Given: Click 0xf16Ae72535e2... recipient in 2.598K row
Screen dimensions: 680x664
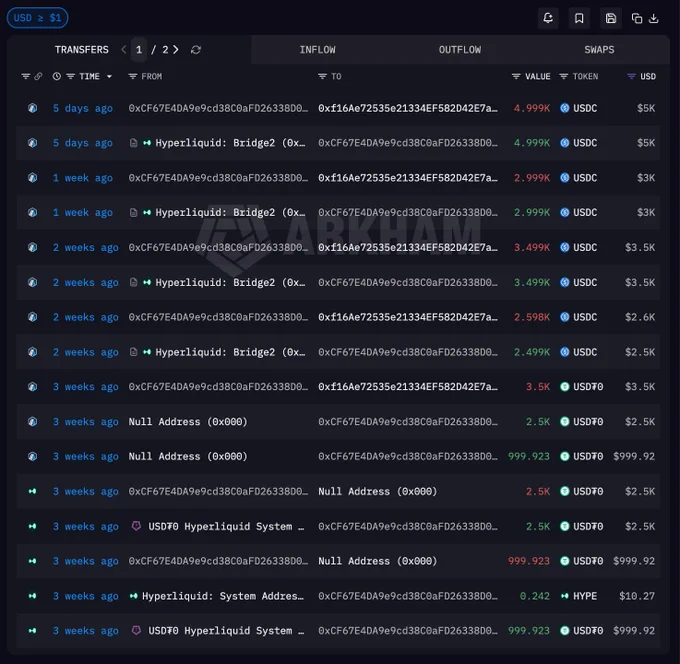Looking at the screenshot, I should pos(408,317).
